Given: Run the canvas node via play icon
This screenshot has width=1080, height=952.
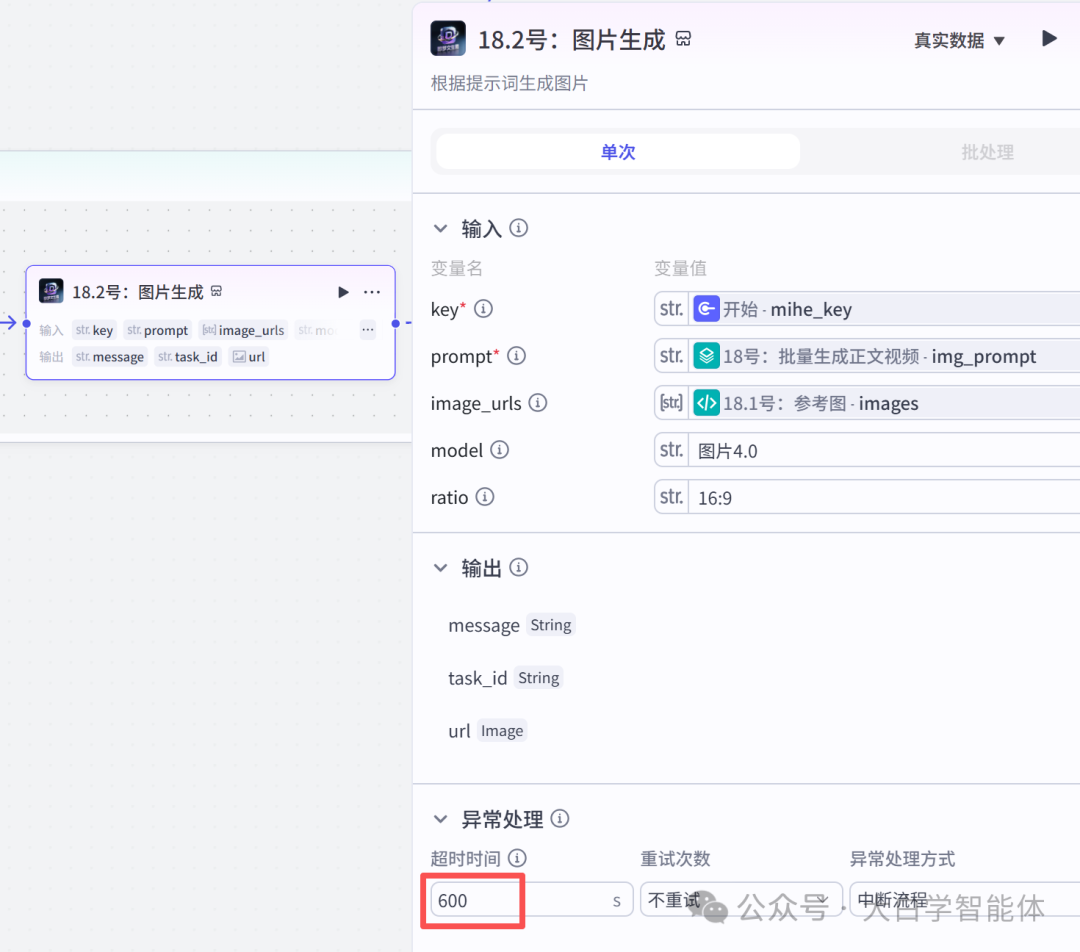Looking at the screenshot, I should (343, 292).
